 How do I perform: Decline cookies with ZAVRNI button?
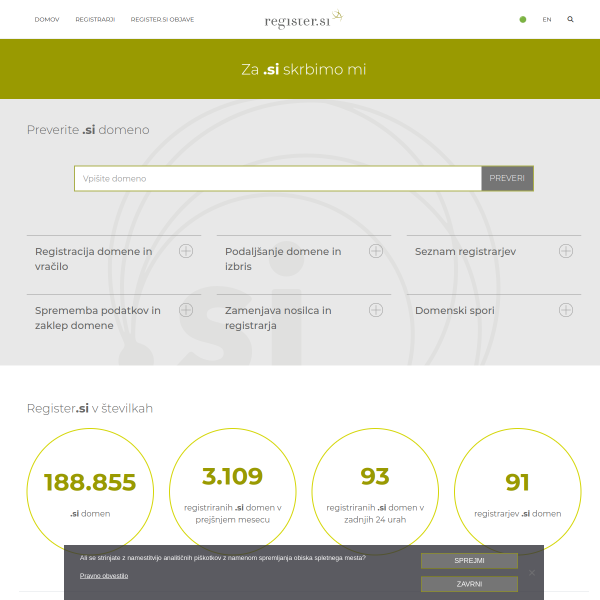[469, 584]
